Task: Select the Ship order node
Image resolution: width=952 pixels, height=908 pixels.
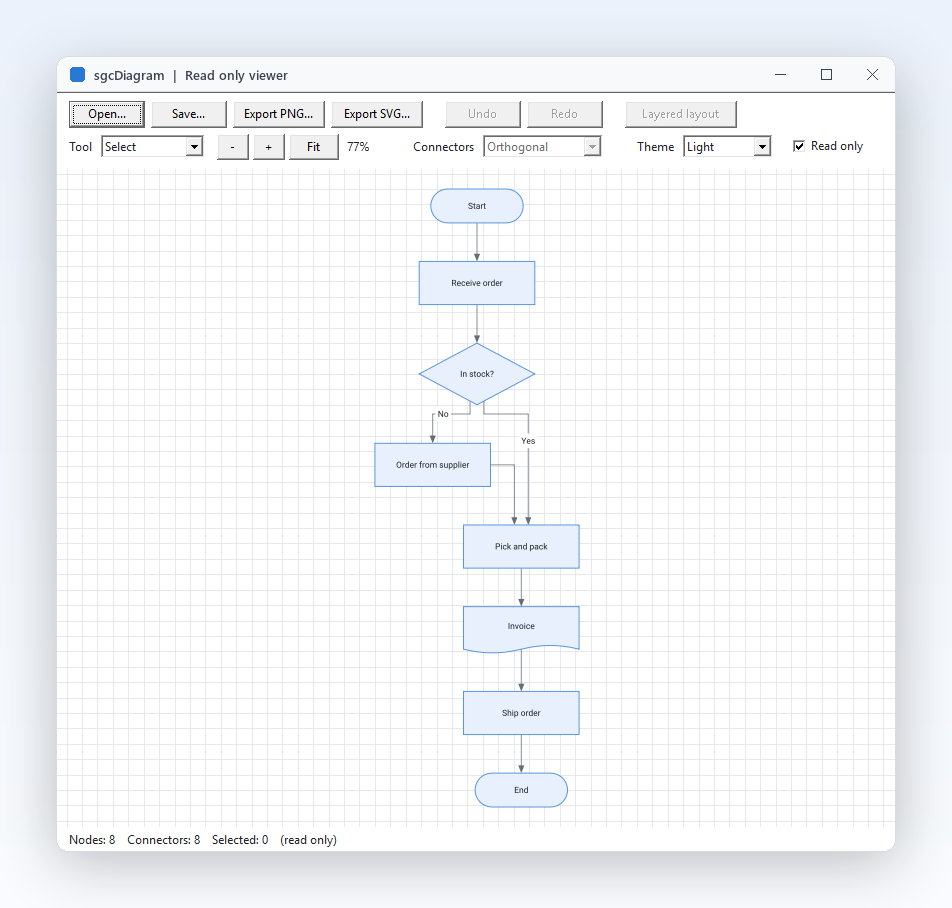Action: coord(521,713)
